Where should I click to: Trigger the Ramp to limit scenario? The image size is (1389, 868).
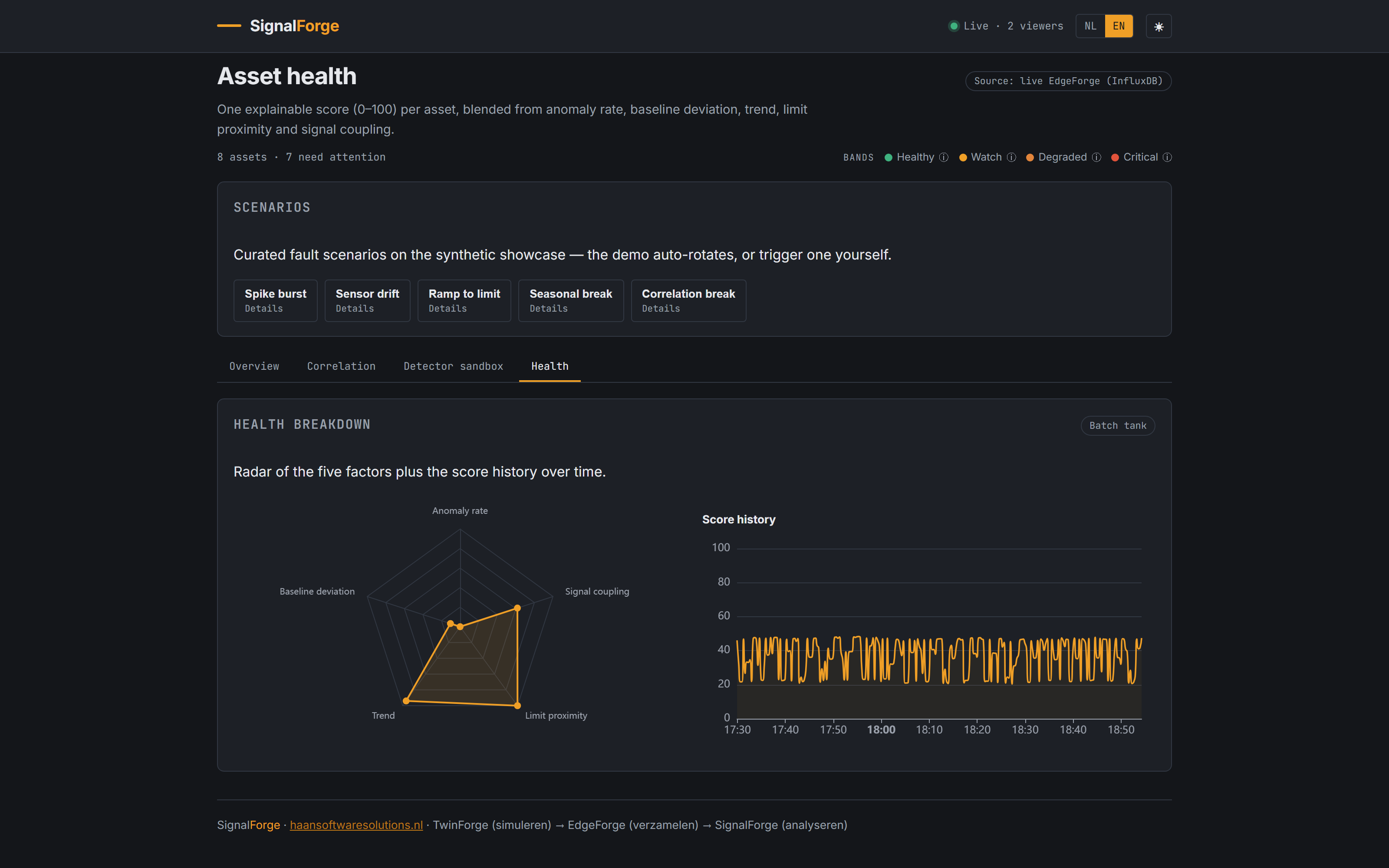(x=464, y=301)
